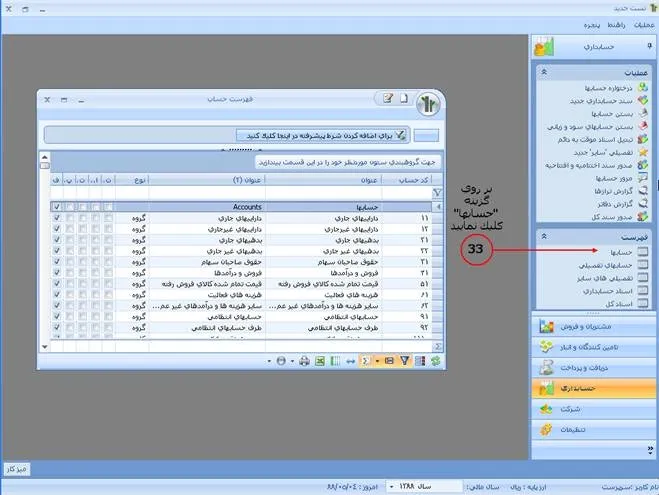The width and height of the screenshot is (659, 495).
Task: Open the درختواره حسابها accounts tree icon
Action: [x=642, y=87]
